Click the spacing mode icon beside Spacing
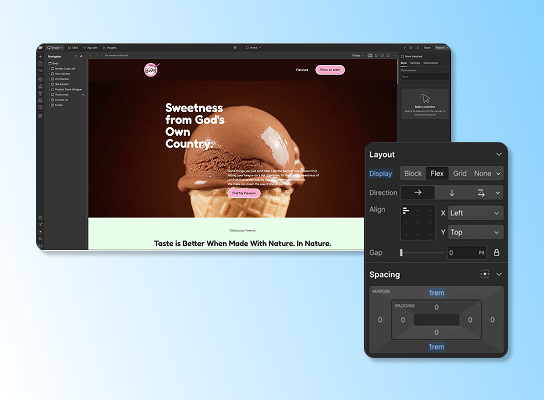544x400 pixels. coord(485,274)
